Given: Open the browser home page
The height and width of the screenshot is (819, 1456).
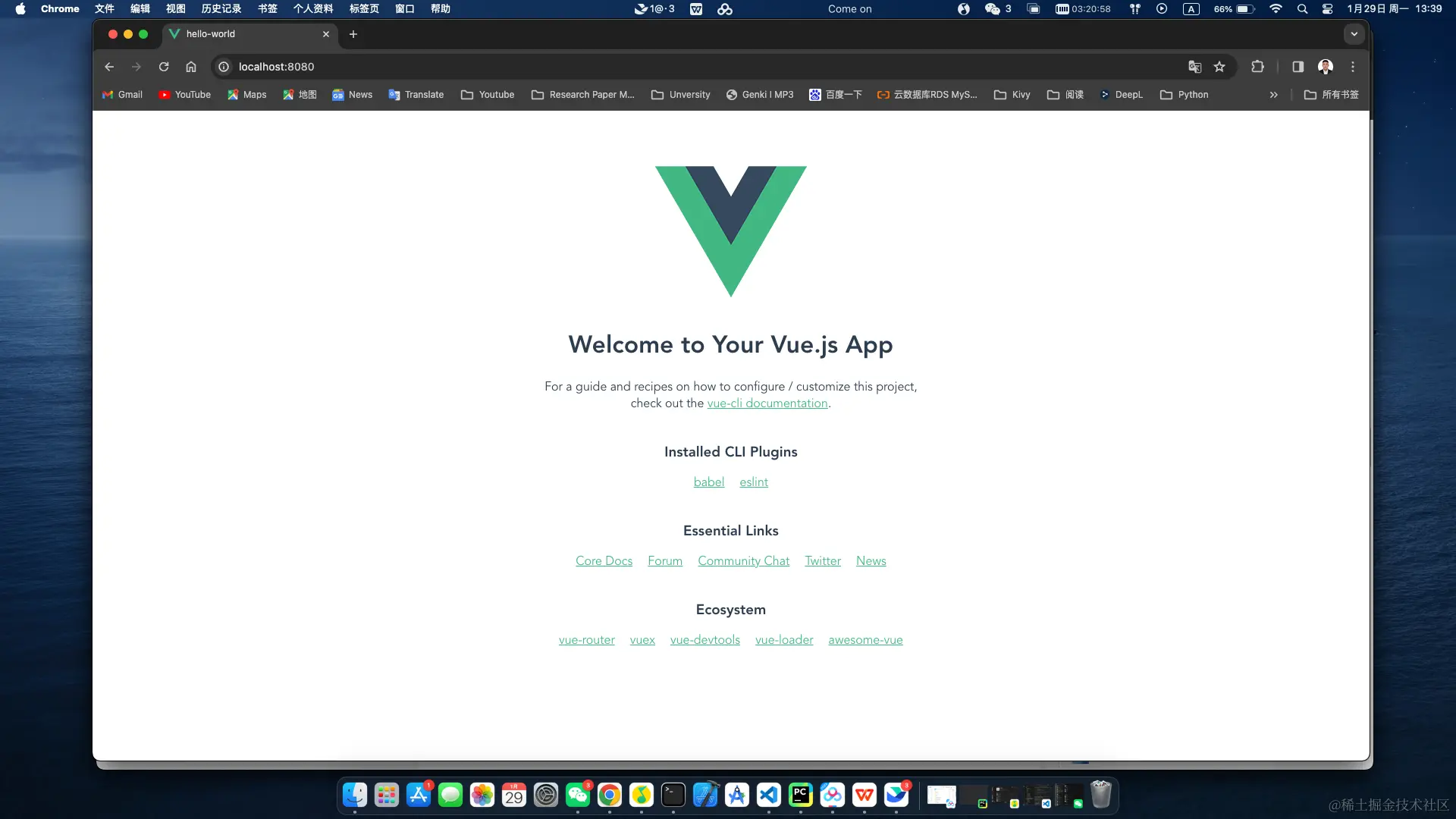Looking at the screenshot, I should coord(191,67).
